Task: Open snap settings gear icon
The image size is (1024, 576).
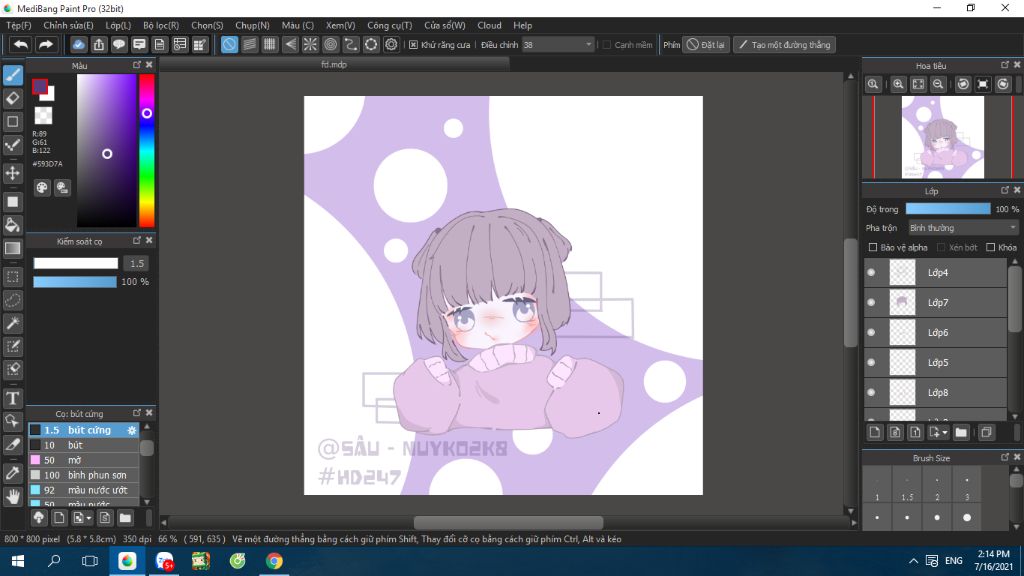Action: coord(391,44)
